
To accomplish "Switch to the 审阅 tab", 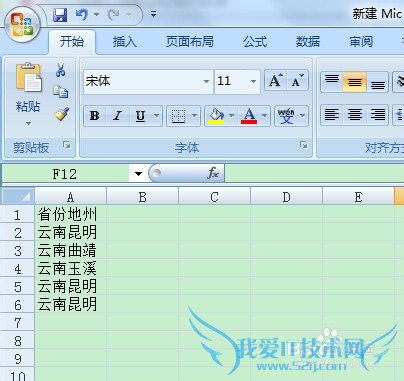I will [361, 42].
